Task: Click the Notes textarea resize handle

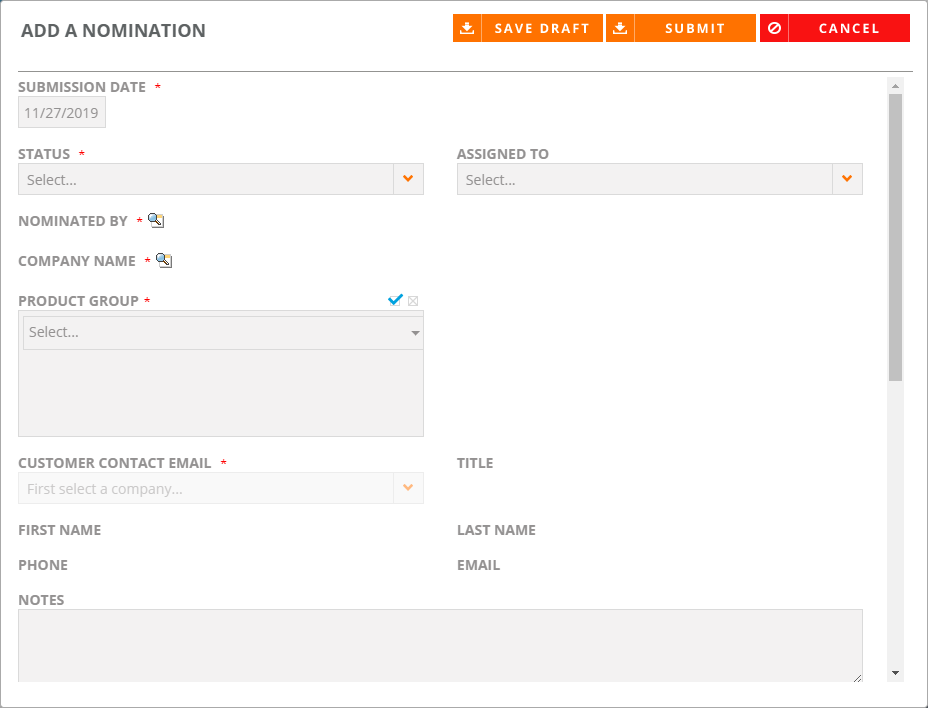Action: (858, 677)
